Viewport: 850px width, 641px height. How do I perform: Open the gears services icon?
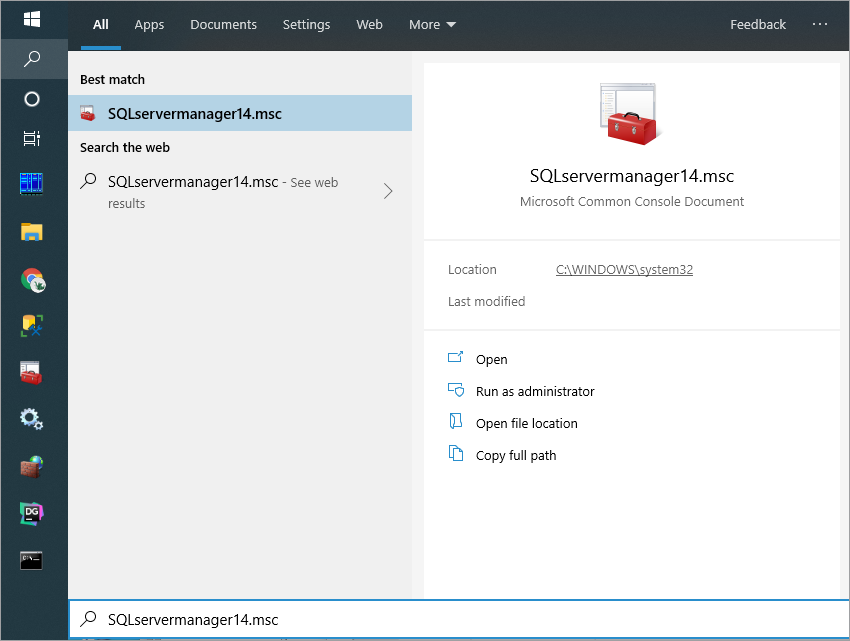tap(31, 419)
